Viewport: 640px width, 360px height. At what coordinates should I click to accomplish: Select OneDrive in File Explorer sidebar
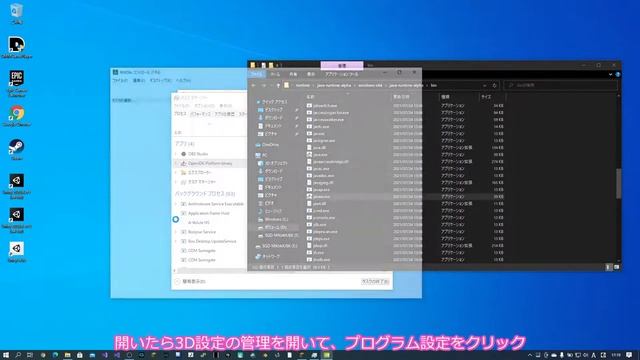(268, 144)
